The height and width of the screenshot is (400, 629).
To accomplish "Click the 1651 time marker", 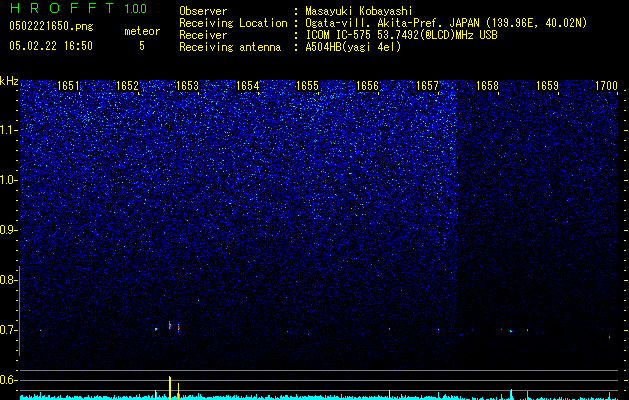I will click(68, 86).
